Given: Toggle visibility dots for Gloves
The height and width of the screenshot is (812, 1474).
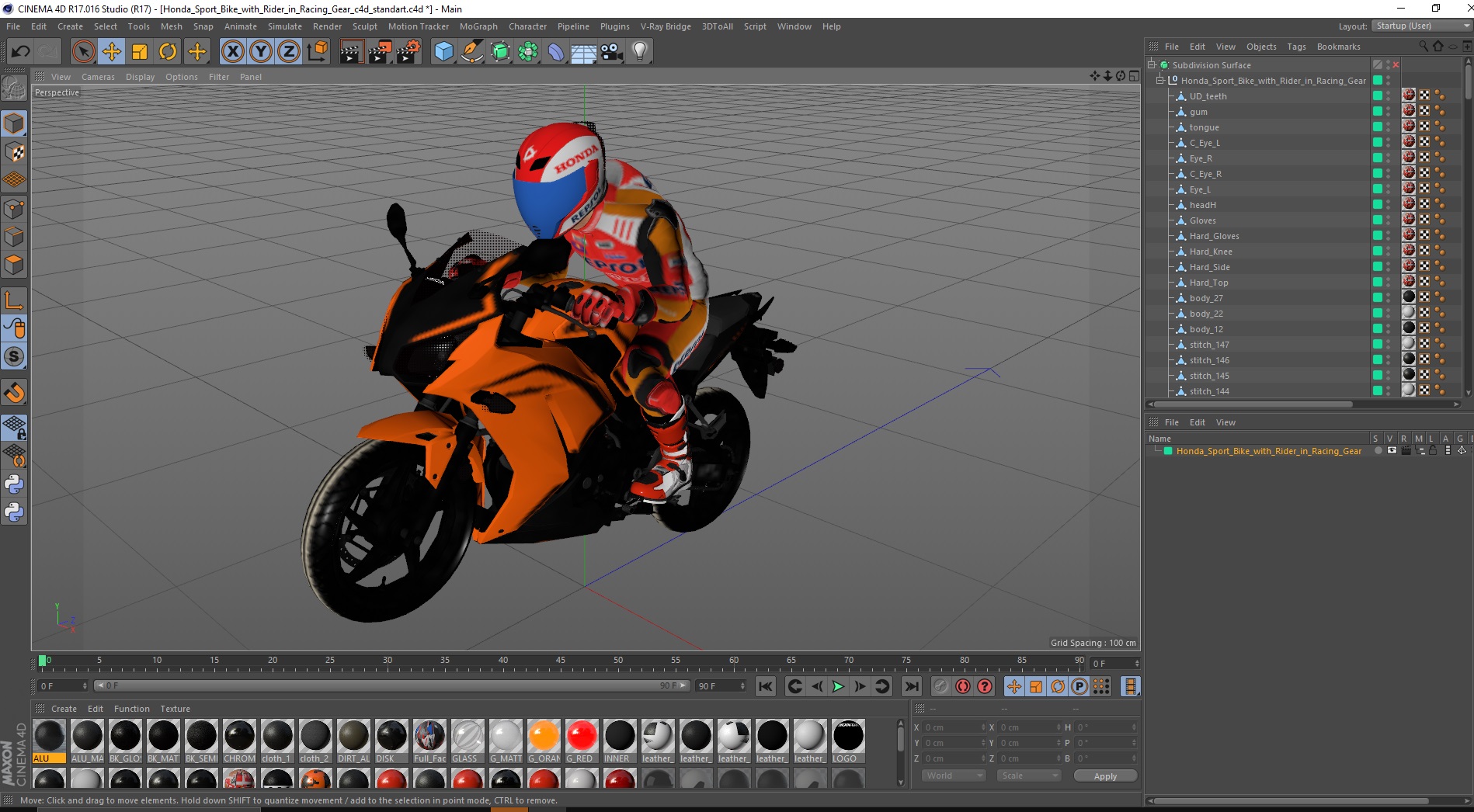Looking at the screenshot, I should tap(1389, 220).
